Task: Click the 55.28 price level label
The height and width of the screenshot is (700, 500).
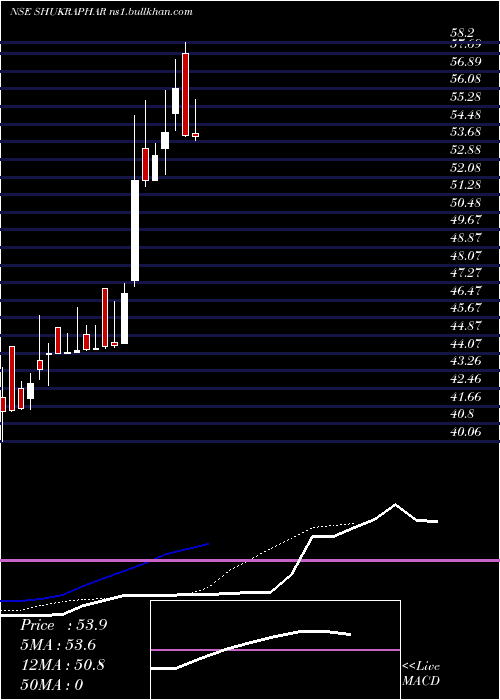Action: [x=466, y=96]
